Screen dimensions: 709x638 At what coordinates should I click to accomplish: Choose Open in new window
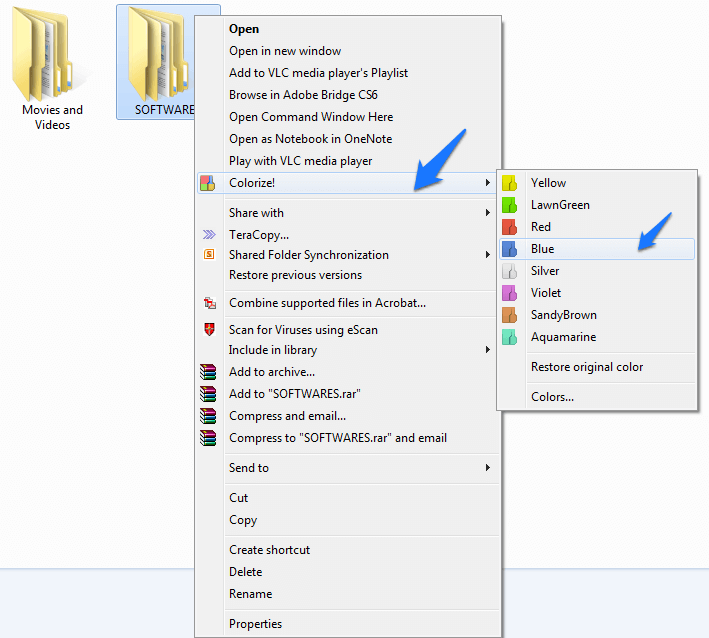(348, 51)
